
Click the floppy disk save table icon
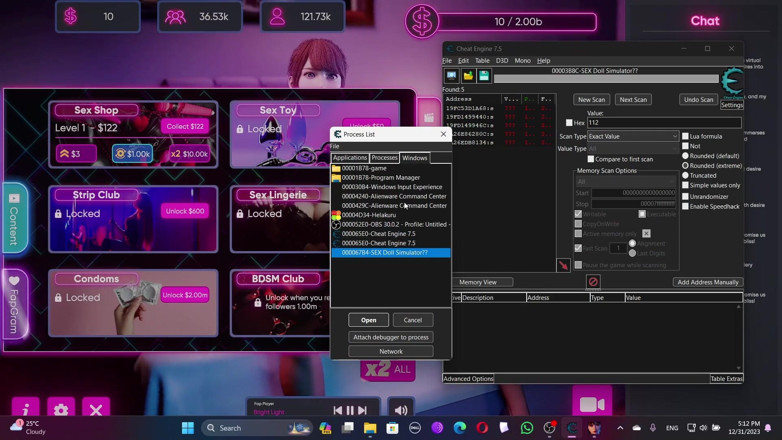coord(484,76)
